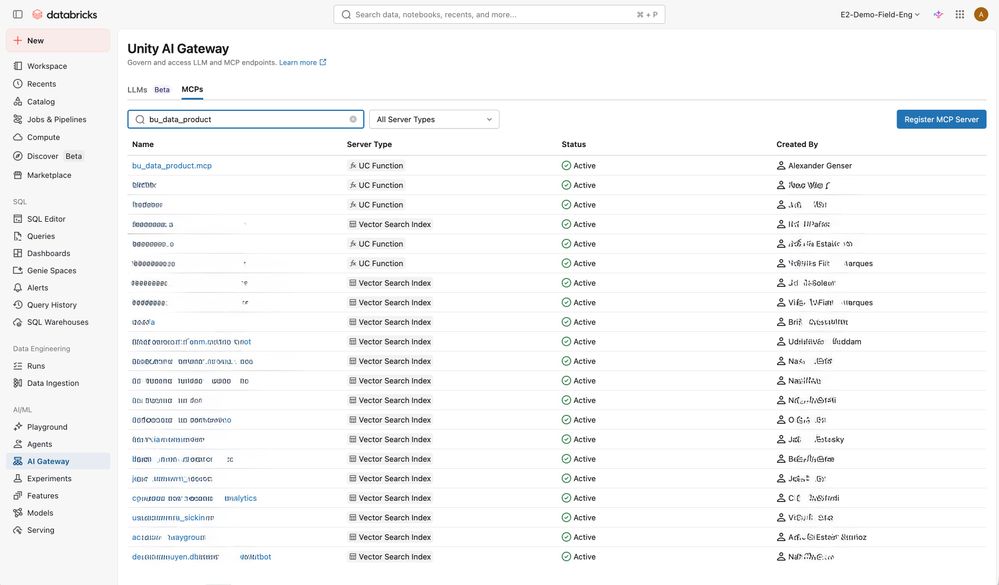The width and height of the screenshot is (999, 585).
Task: Select the MCPs tab
Action: pos(192,90)
